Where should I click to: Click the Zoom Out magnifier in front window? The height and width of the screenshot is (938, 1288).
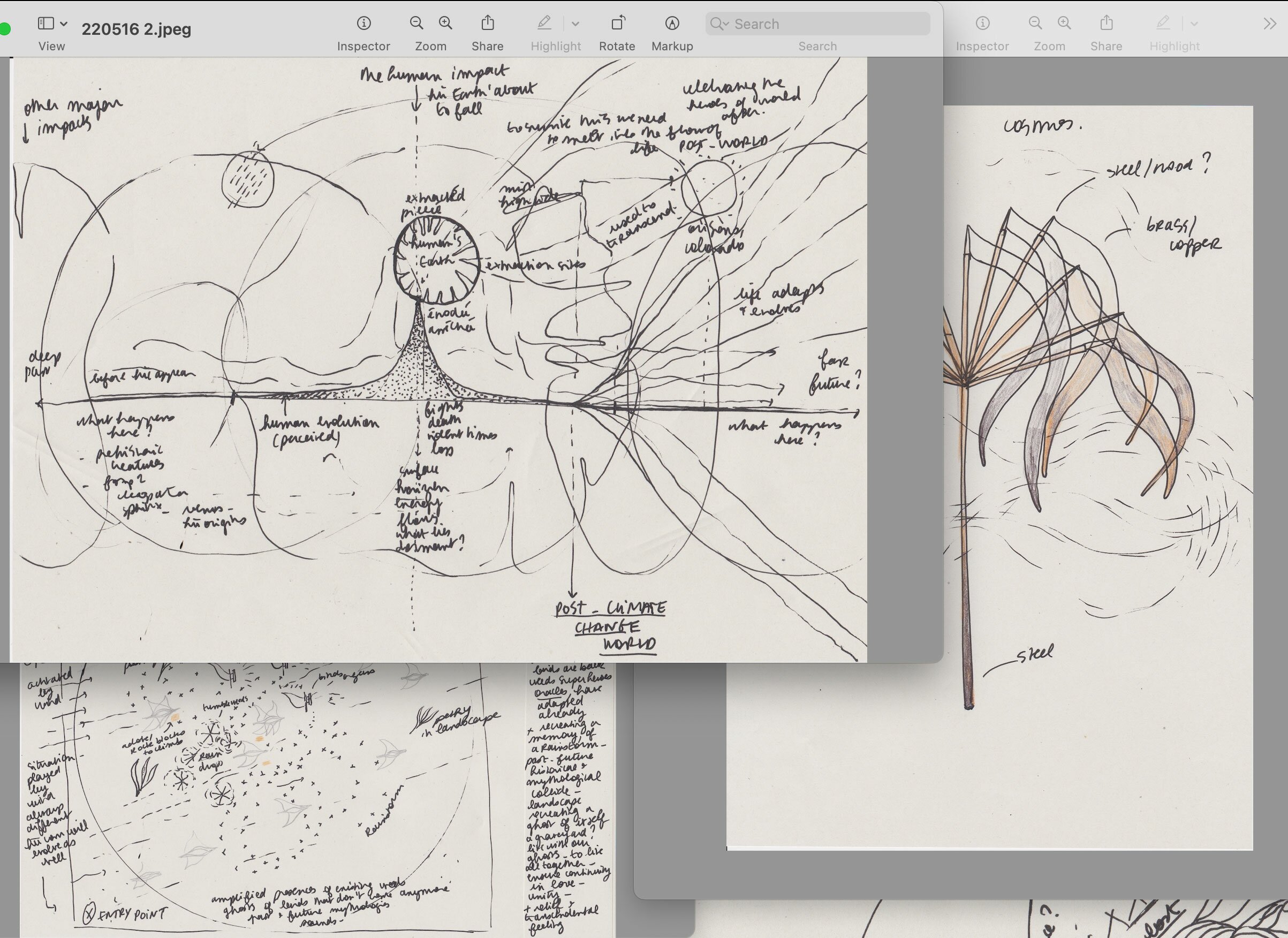[416, 23]
